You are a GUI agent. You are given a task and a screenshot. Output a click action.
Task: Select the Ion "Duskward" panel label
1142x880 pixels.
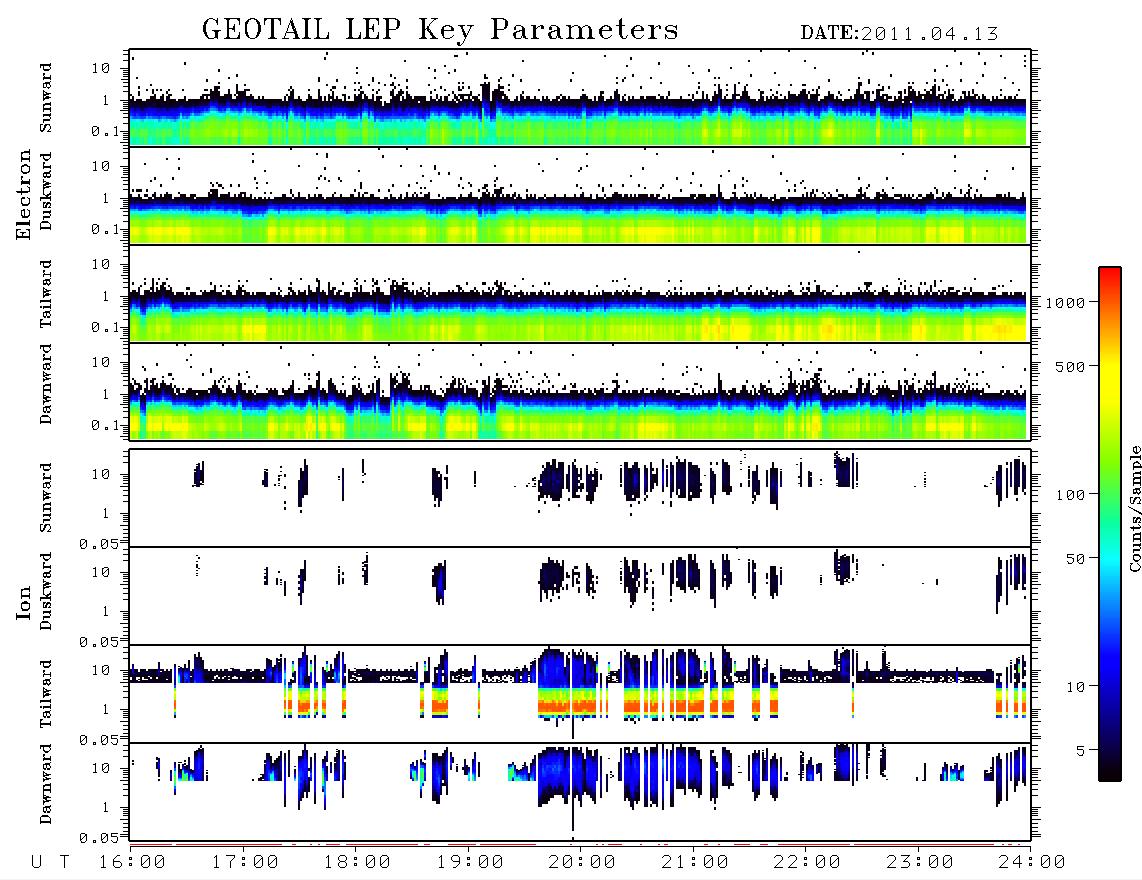[46, 591]
